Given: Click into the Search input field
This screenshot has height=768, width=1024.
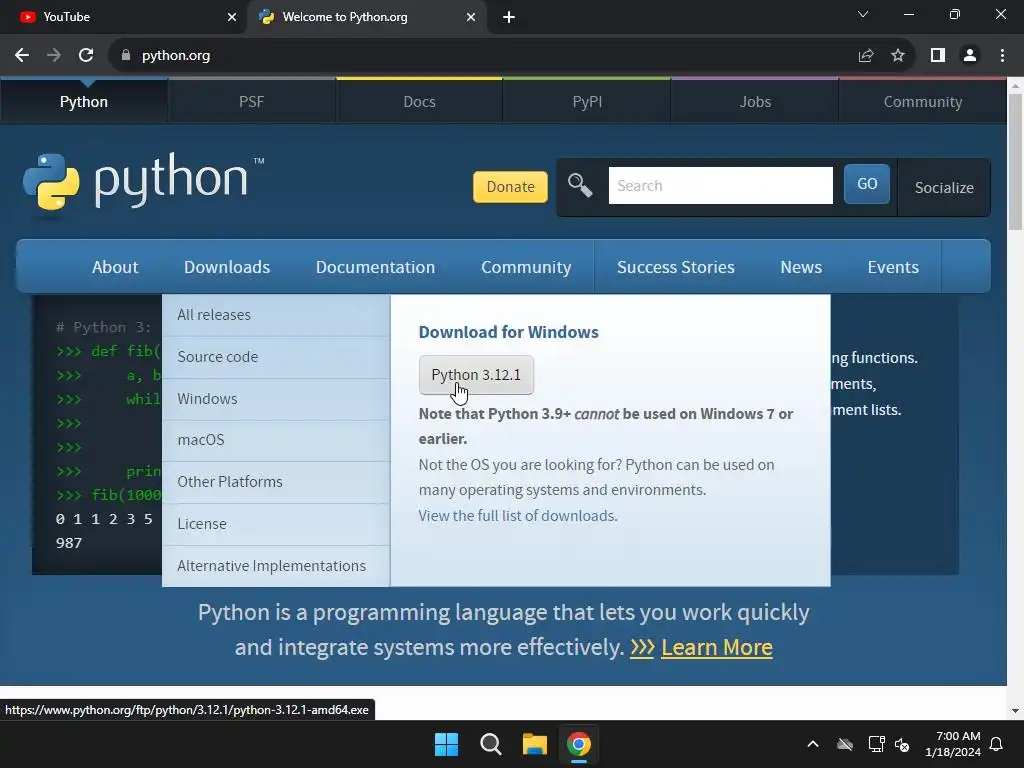Looking at the screenshot, I should click(x=720, y=185).
